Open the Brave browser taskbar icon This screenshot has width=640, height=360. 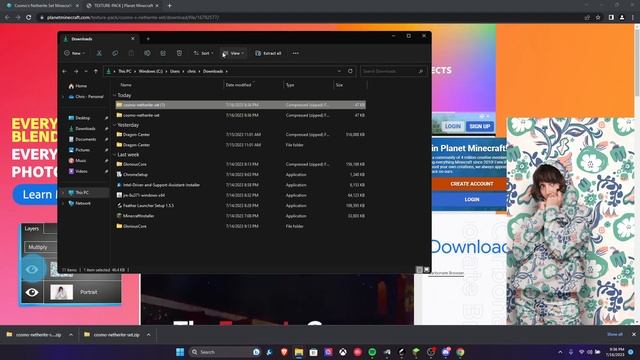tap(284, 352)
